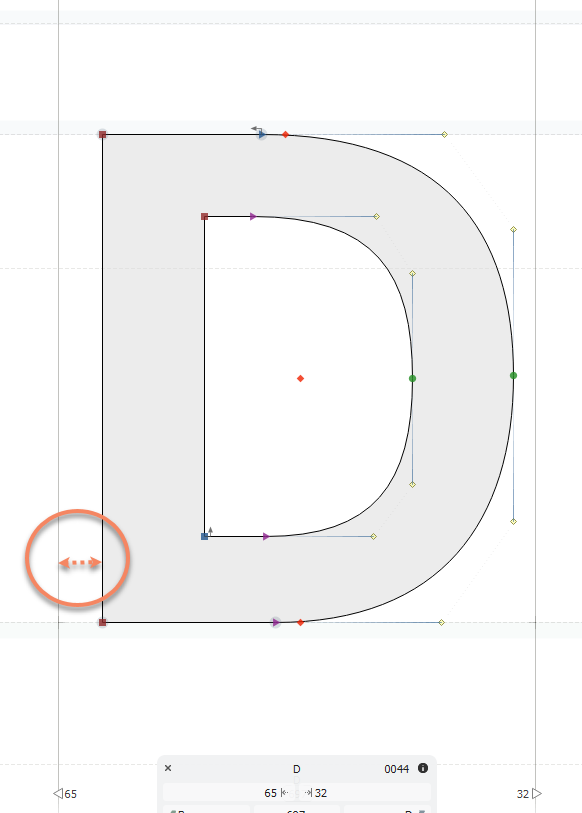Select the upper handle of outer right curve
The width and height of the screenshot is (582, 813).
pyautogui.click(x=514, y=229)
